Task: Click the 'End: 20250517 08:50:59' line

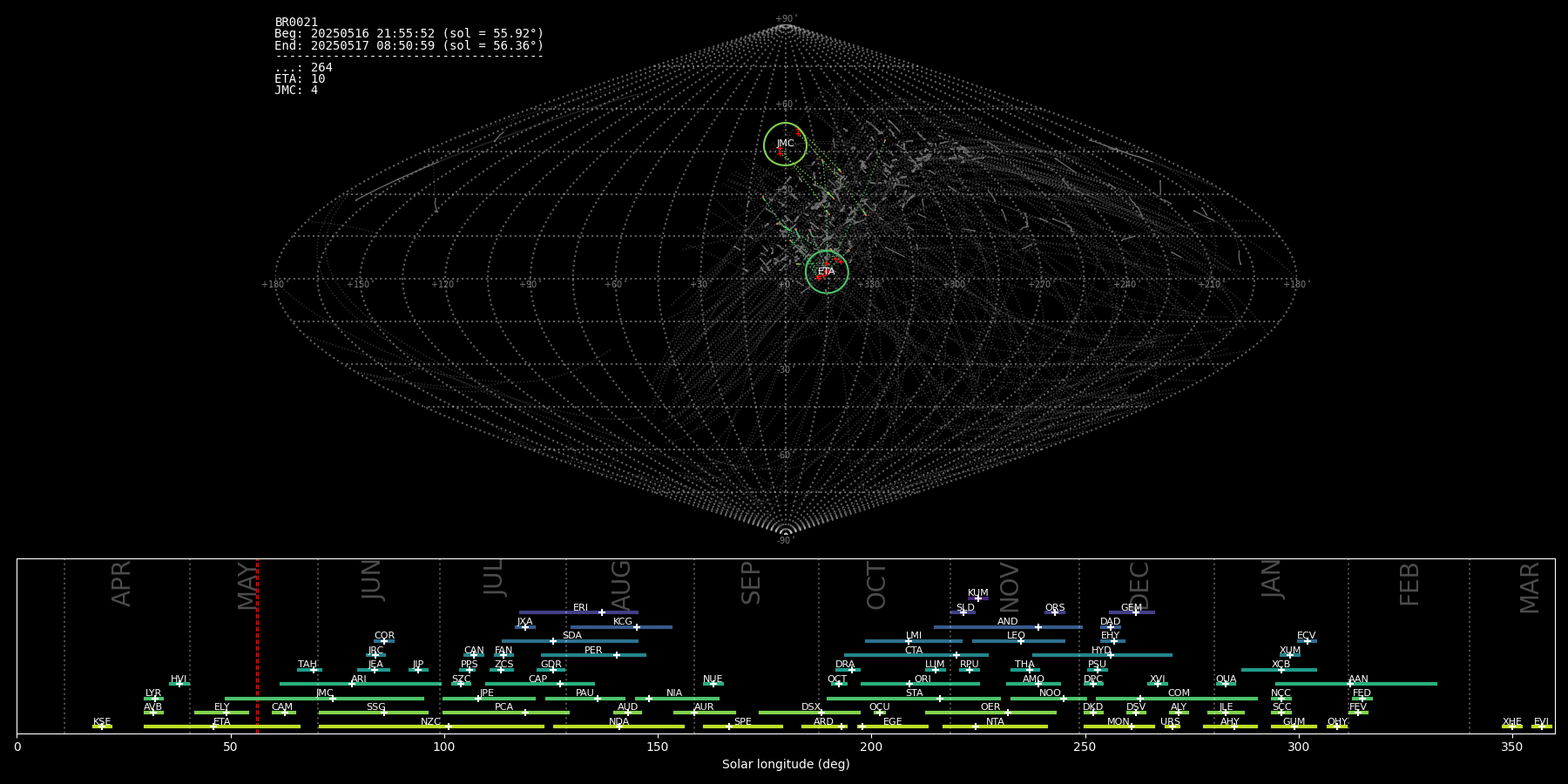Action: coord(409,45)
